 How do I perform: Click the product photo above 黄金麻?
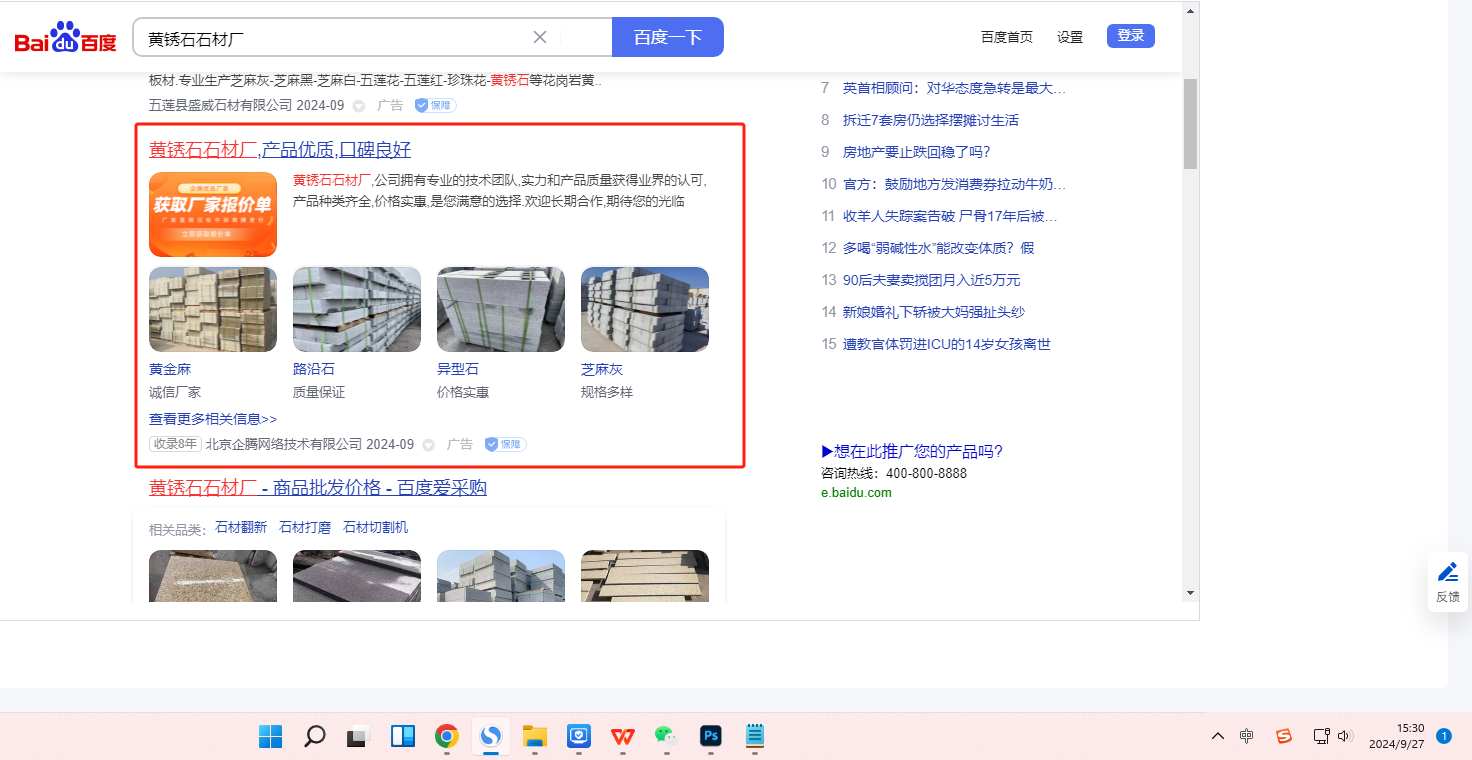point(213,309)
